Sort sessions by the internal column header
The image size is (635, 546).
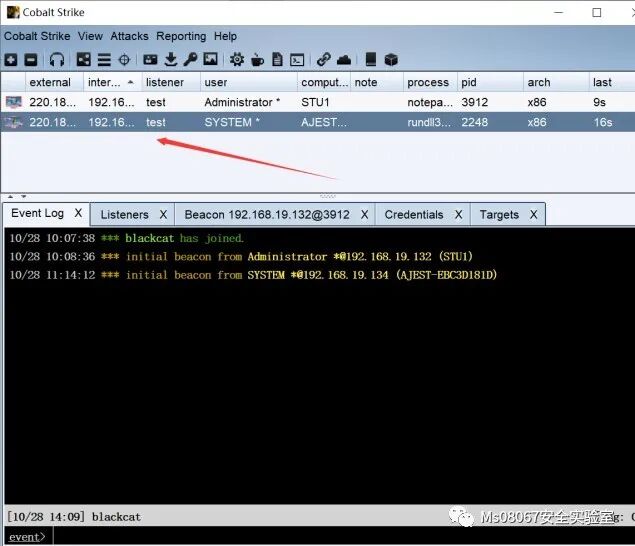tap(113, 82)
